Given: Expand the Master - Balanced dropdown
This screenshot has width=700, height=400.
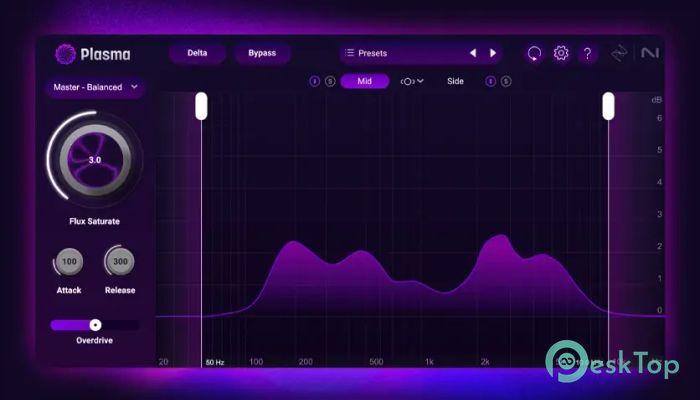Looking at the screenshot, I should tap(94, 88).
